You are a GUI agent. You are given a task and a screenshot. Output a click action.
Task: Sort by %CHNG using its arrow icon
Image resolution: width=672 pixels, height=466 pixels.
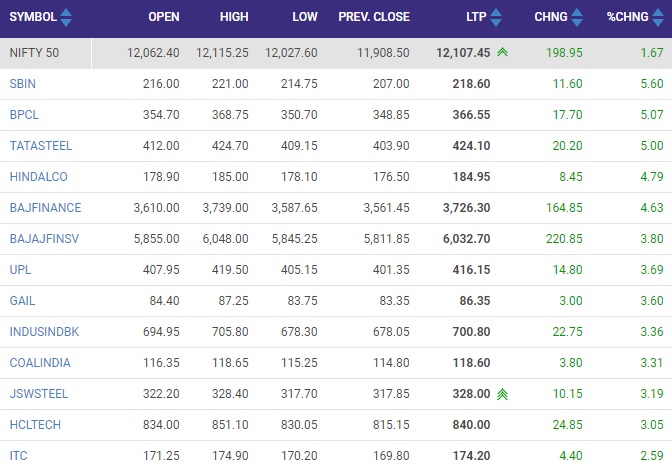(x=658, y=17)
